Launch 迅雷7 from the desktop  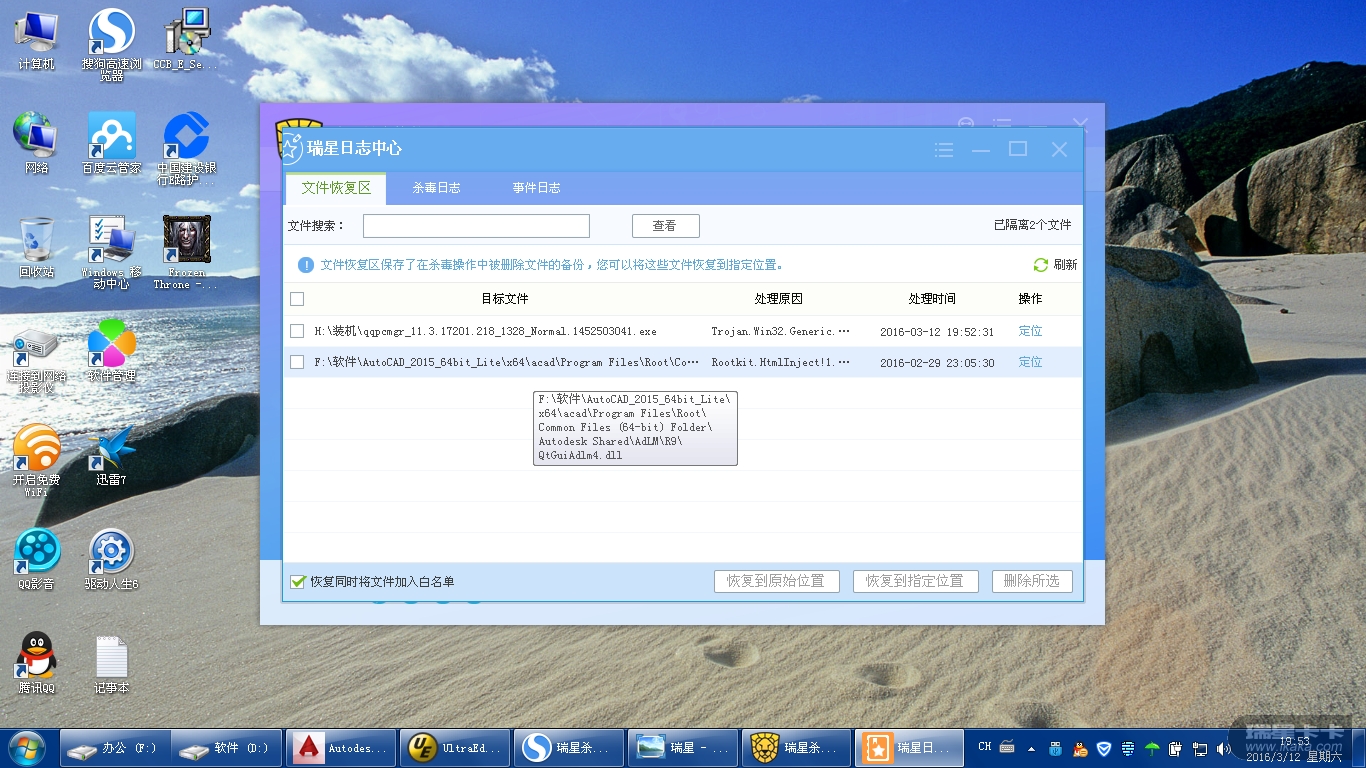click(111, 455)
